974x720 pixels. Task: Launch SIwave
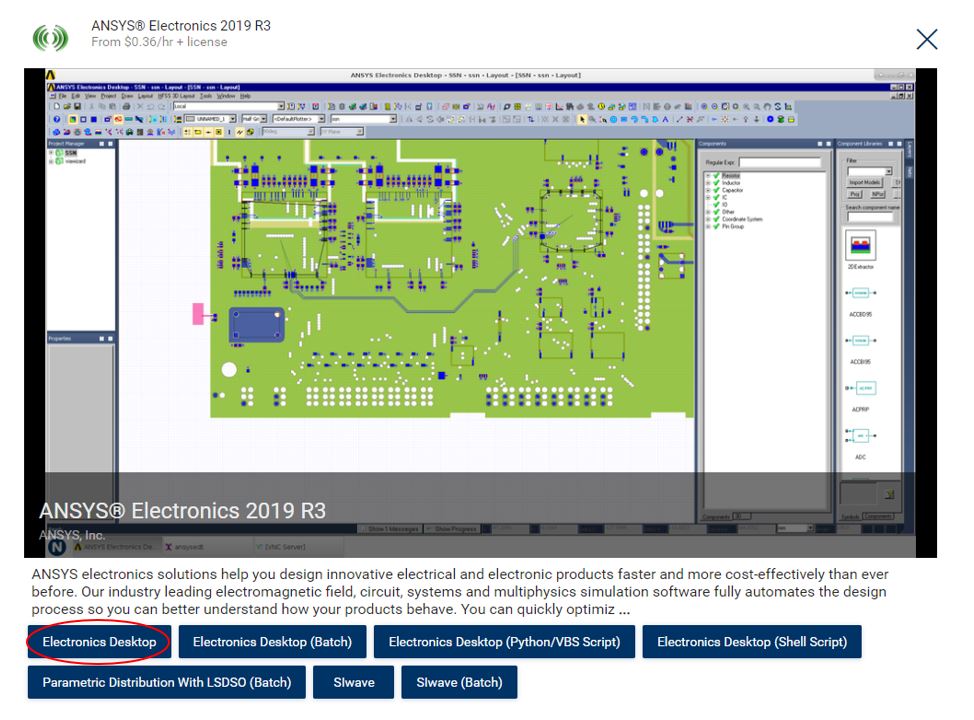pyautogui.click(x=353, y=682)
